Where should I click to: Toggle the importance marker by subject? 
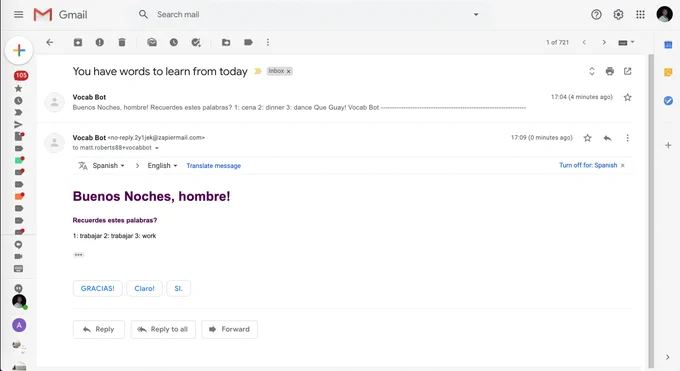click(258, 71)
